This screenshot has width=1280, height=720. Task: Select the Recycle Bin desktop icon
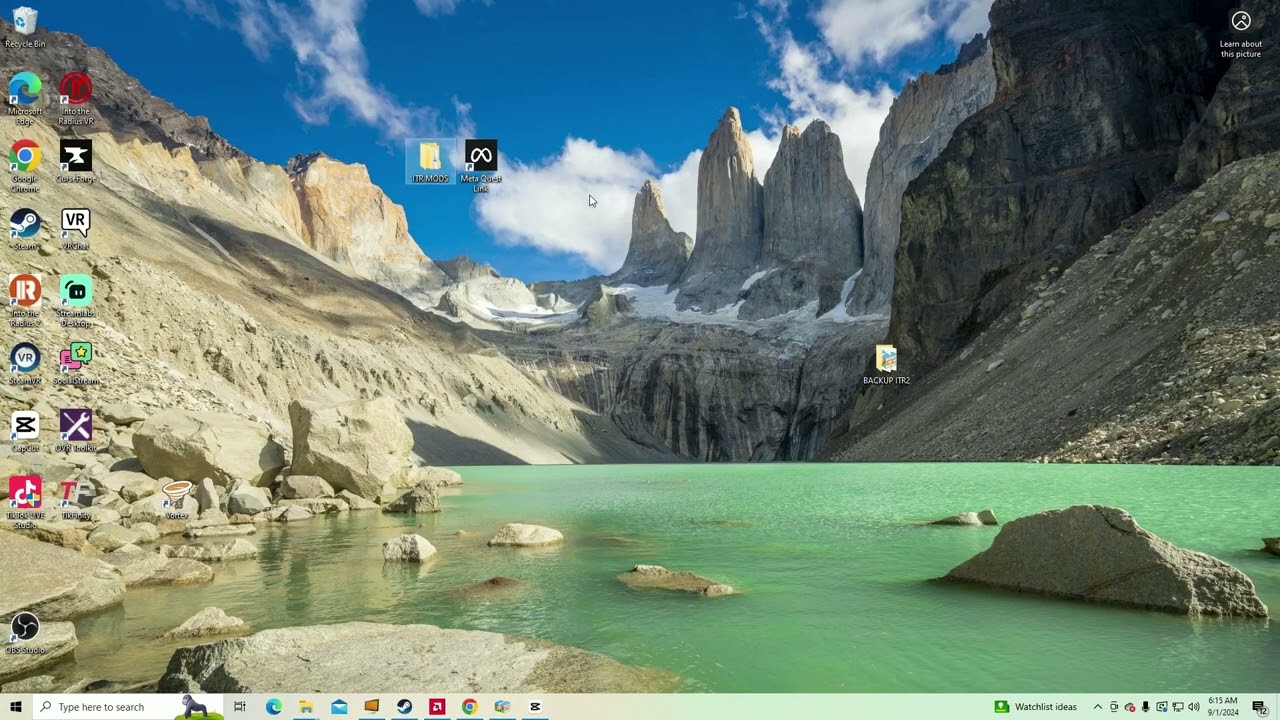coord(25,27)
